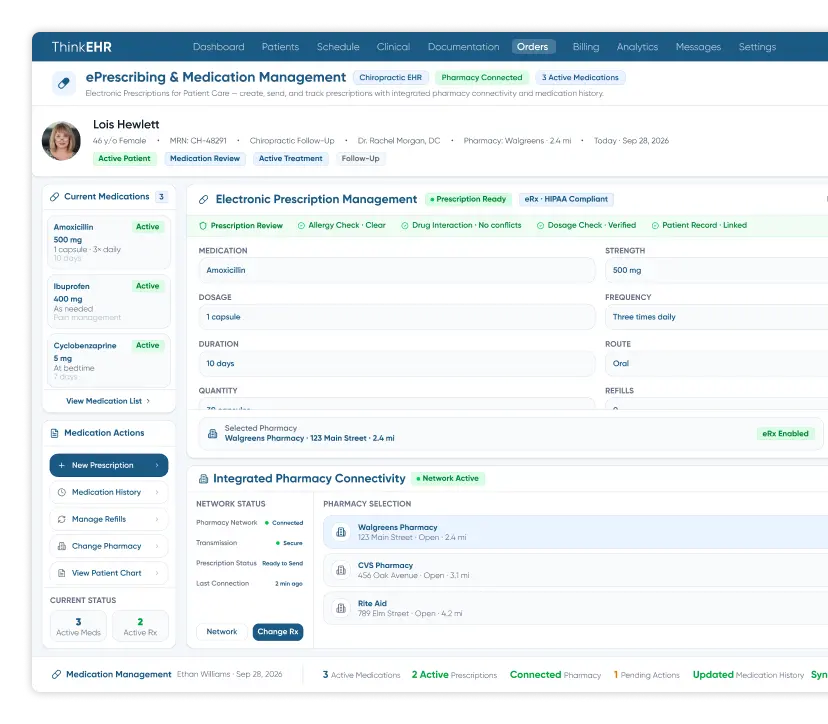The height and width of the screenshot is (724, 828).
Task: Click the Patient Record checkmark icon
Action: (x=655, y=225)
